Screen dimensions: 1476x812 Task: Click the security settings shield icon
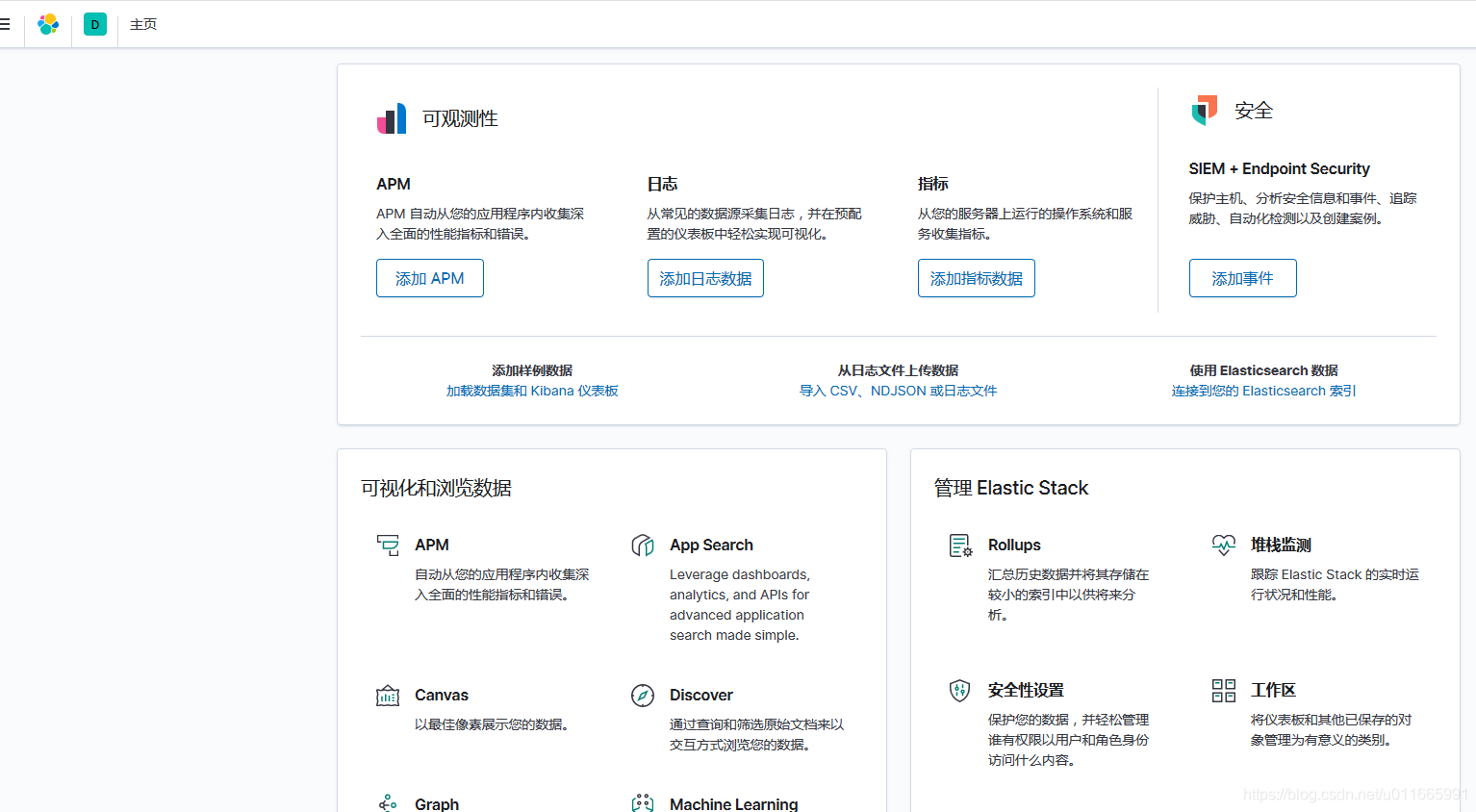tap(960, 690)
